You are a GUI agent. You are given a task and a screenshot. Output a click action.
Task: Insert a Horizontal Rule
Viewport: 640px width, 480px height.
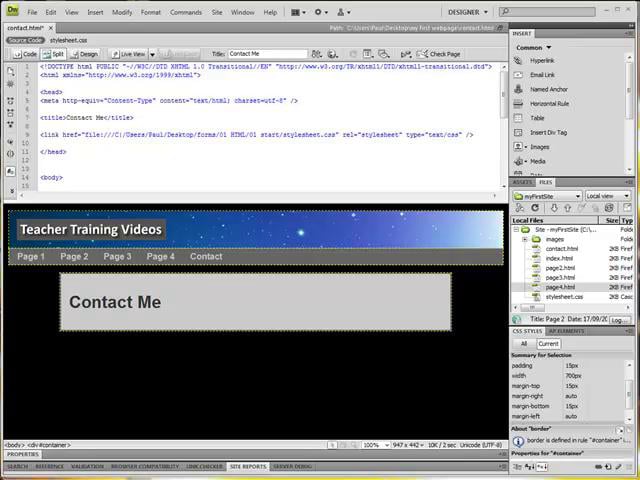[x=549, y=104]
